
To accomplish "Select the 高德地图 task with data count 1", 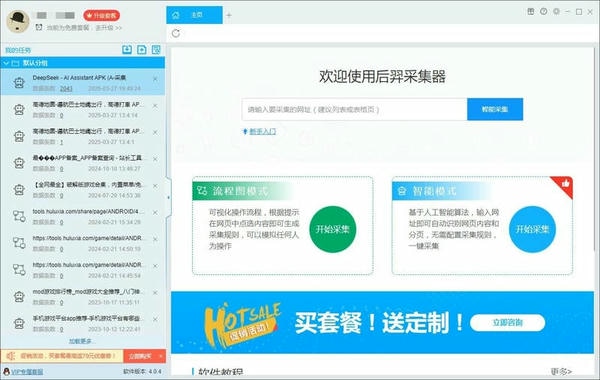I will click(x=83, y=136).
